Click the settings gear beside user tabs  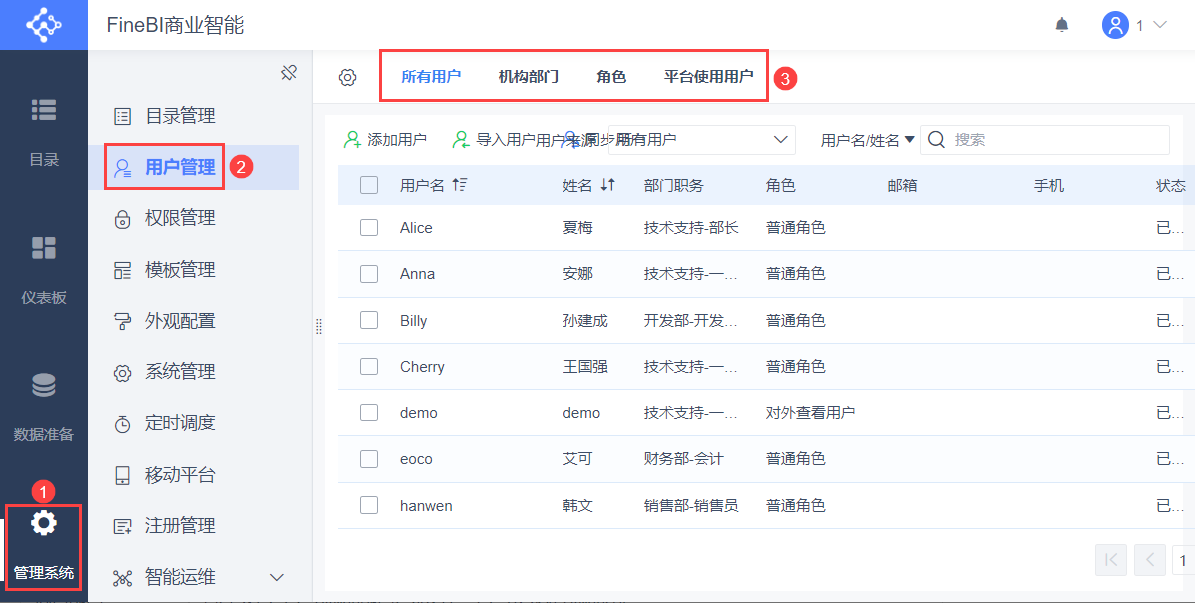[347, 77]
